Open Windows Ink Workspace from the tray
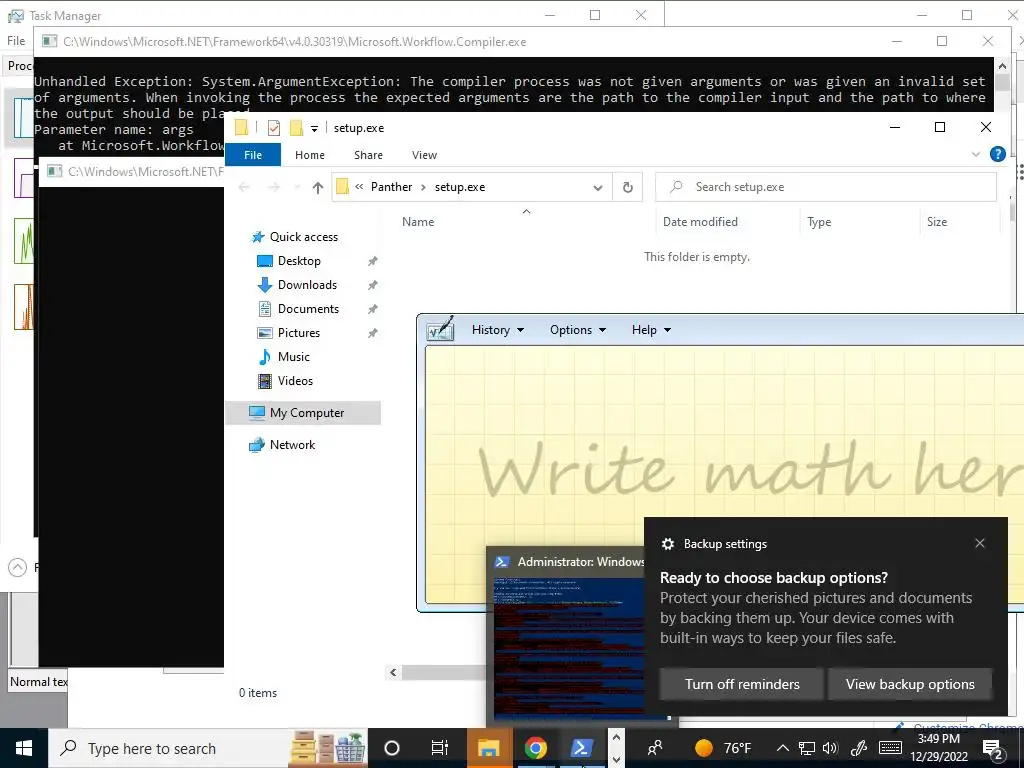The height and width of the screenshot is (768, 1024). tap(858, 748)
